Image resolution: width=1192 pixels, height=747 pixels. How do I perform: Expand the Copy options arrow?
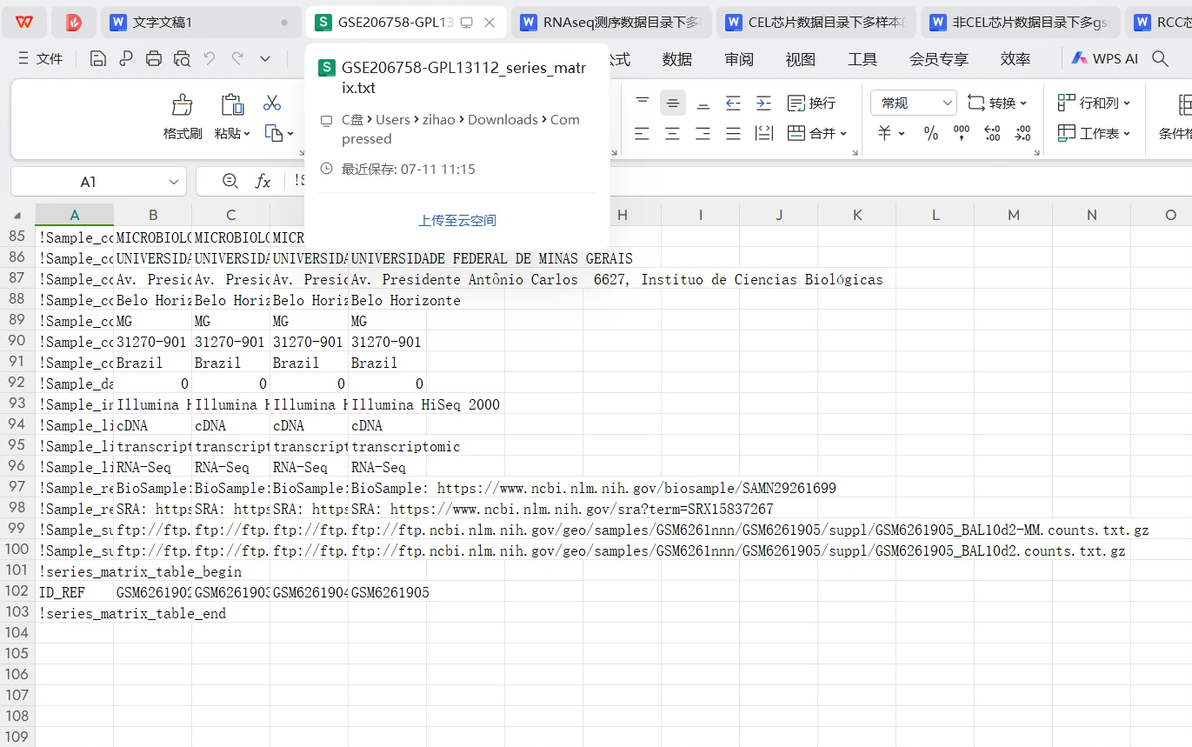(x=290, y=135)
